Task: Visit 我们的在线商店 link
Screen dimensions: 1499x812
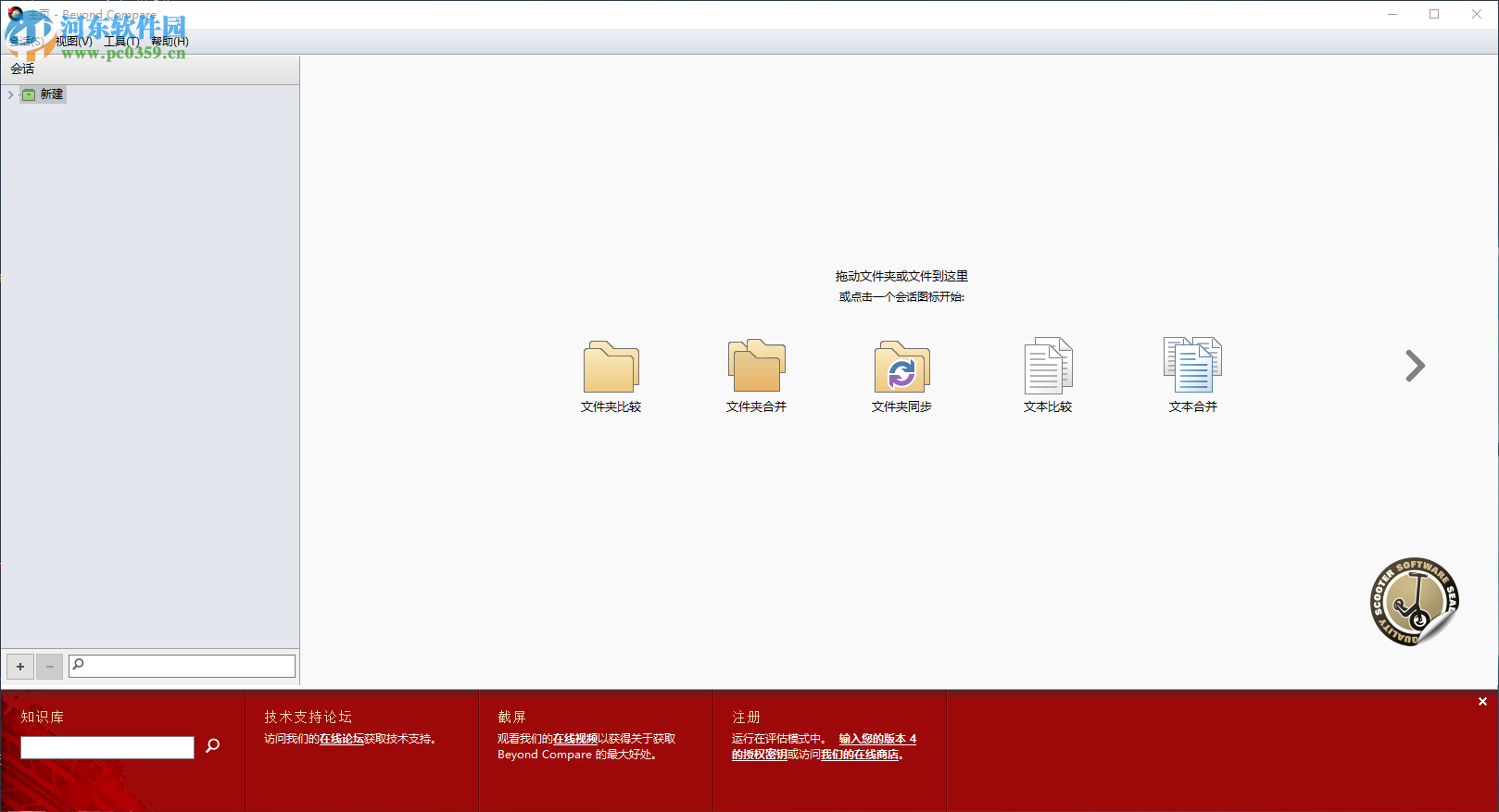Action: [x=860, y=755]
